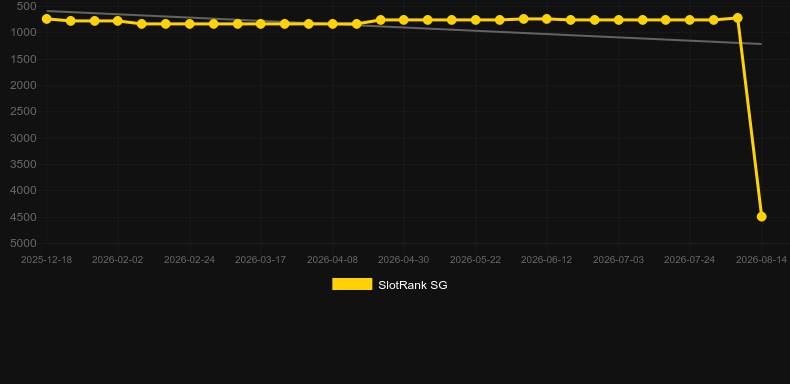This screenshot has width=790, height=384.
Task: Select the data point above 2026-05-22
Action: coord(475,20)
